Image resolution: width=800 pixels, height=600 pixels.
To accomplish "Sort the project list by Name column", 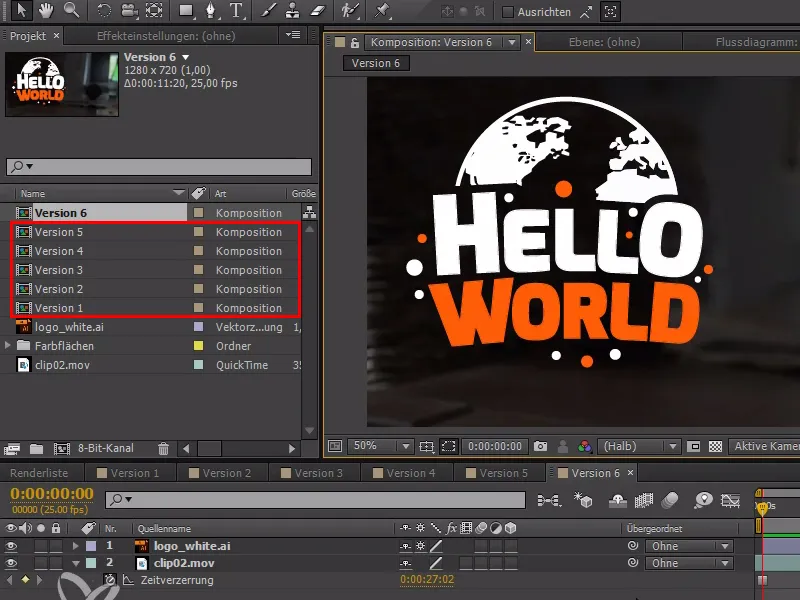I will click(33, 194).
